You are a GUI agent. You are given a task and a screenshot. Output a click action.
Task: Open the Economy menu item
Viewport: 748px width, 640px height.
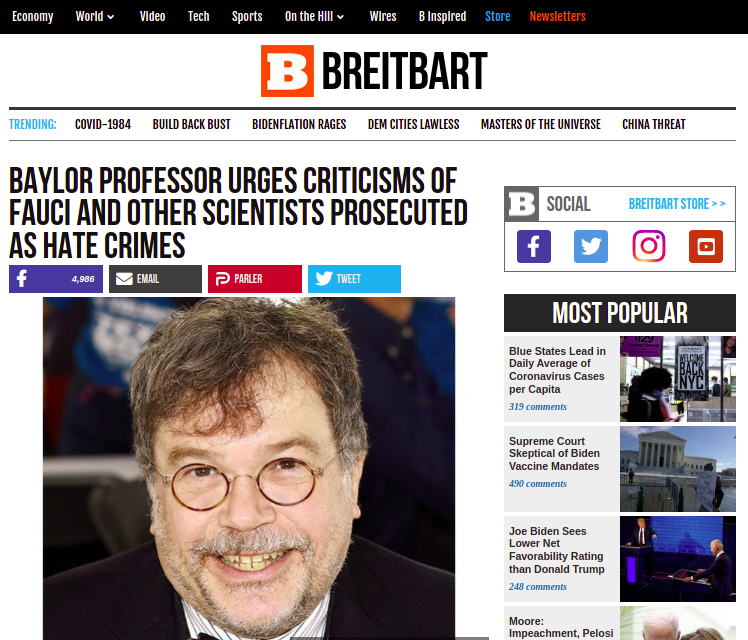tap(32, 17)
